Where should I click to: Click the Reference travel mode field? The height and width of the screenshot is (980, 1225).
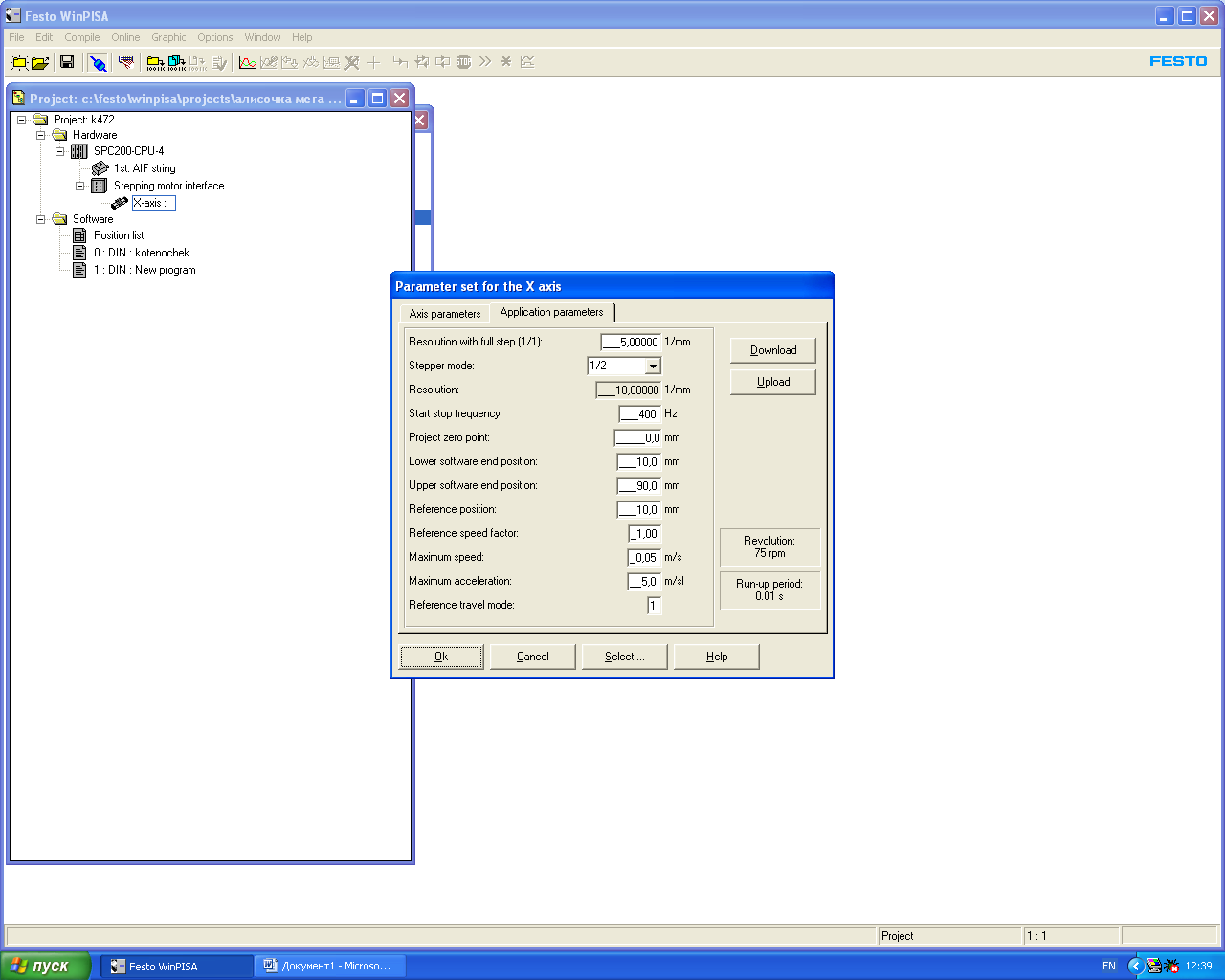(x=654, y=605)
